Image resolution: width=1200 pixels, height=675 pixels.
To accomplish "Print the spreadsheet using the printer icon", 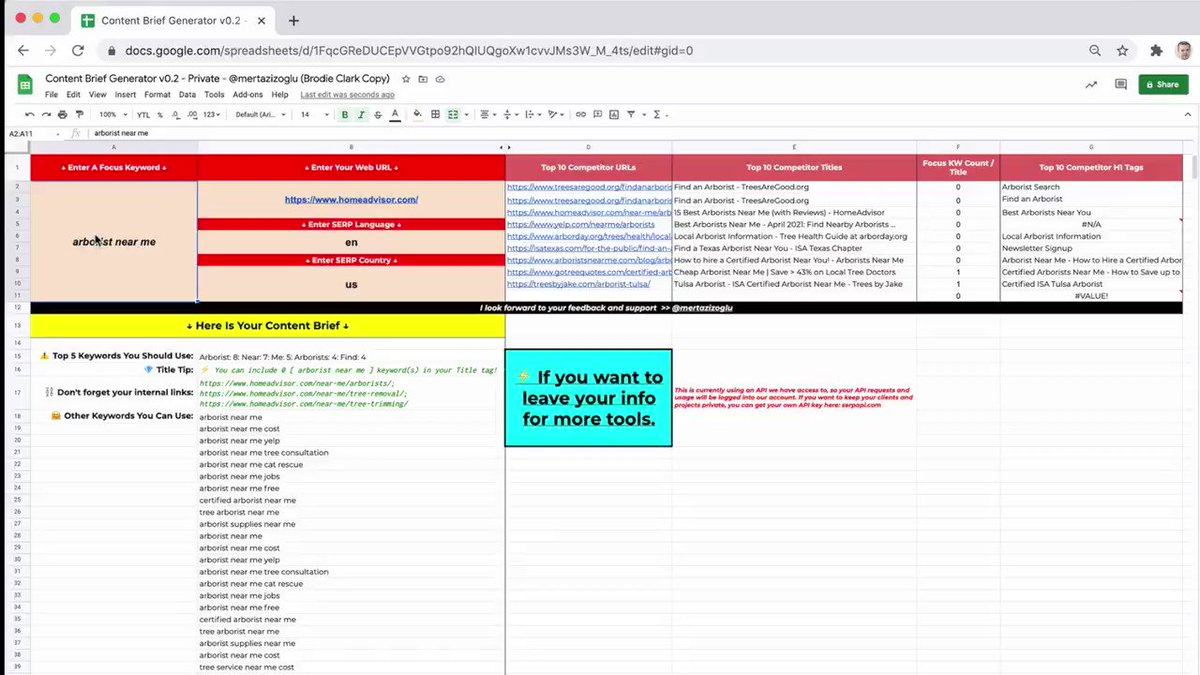I will (x=62, y=115).
